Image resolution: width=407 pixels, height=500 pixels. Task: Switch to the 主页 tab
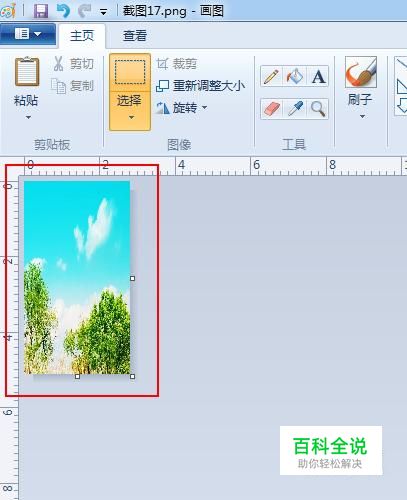[x=82, y=36]
